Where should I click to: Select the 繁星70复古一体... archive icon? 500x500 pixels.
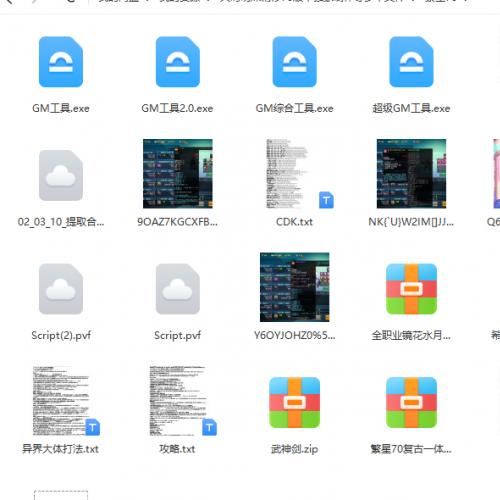point(411,402)
